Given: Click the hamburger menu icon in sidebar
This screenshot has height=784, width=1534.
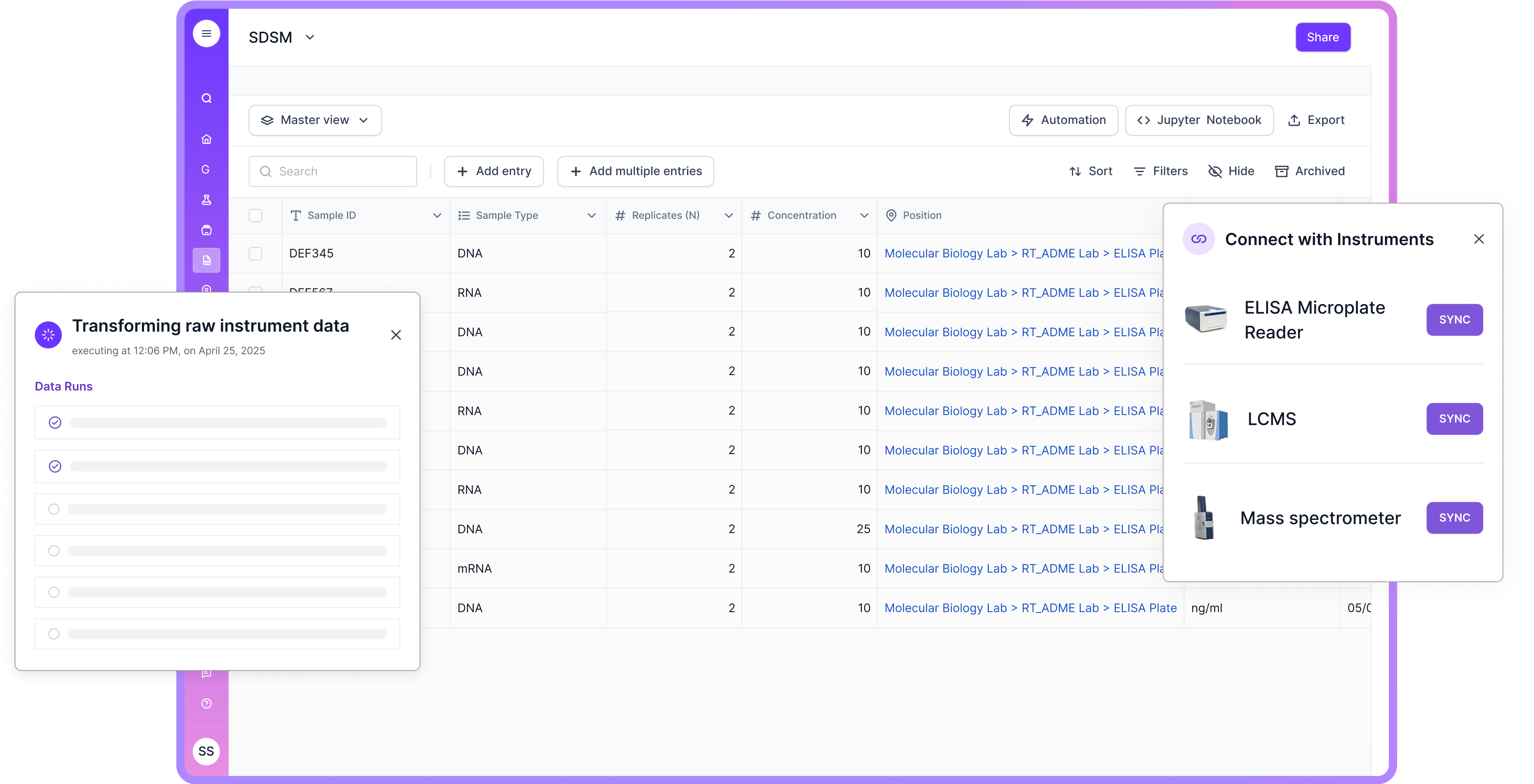Looking at the screenshot, I should pos(206,34).
